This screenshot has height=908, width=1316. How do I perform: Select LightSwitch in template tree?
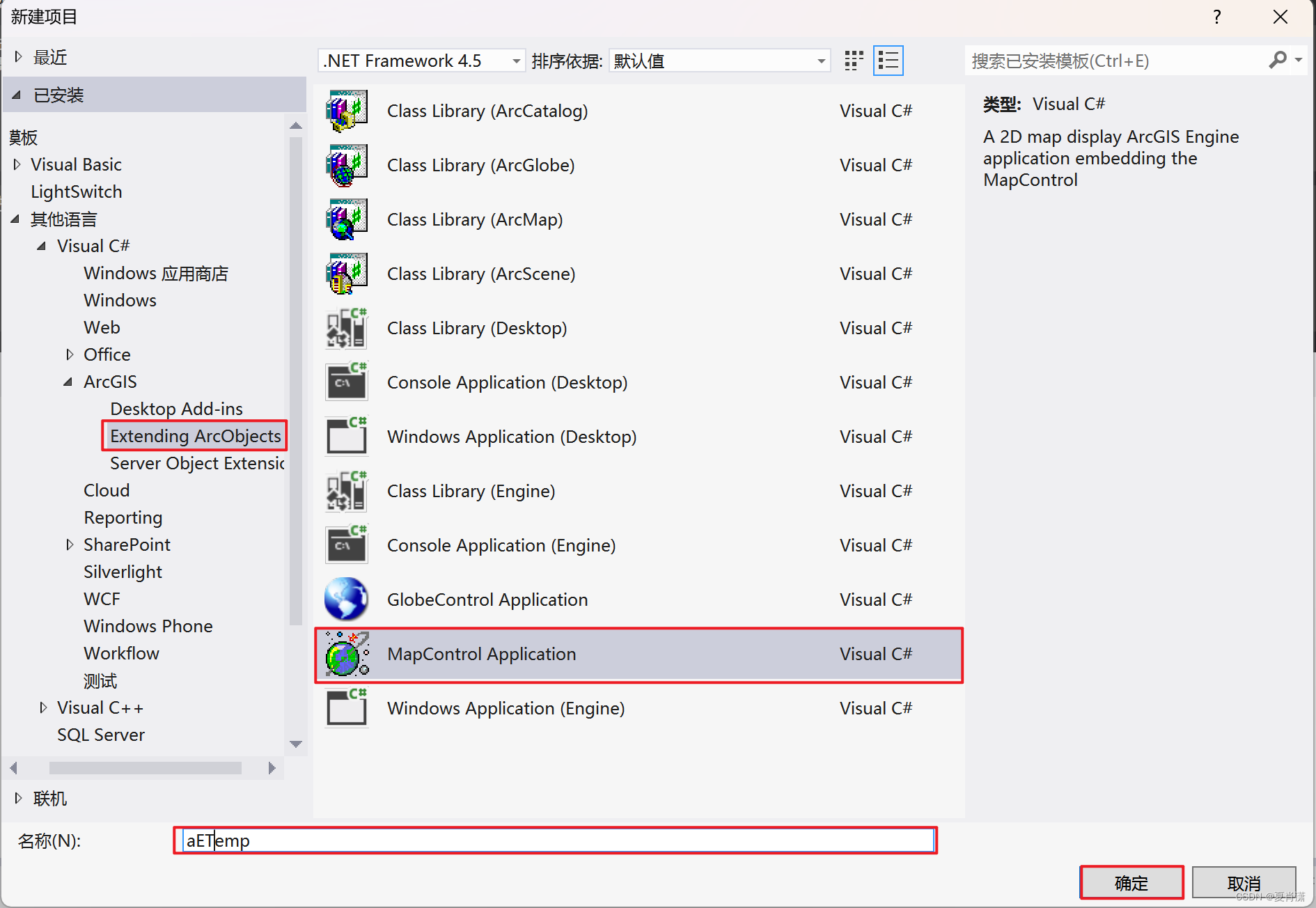(77, 191)
